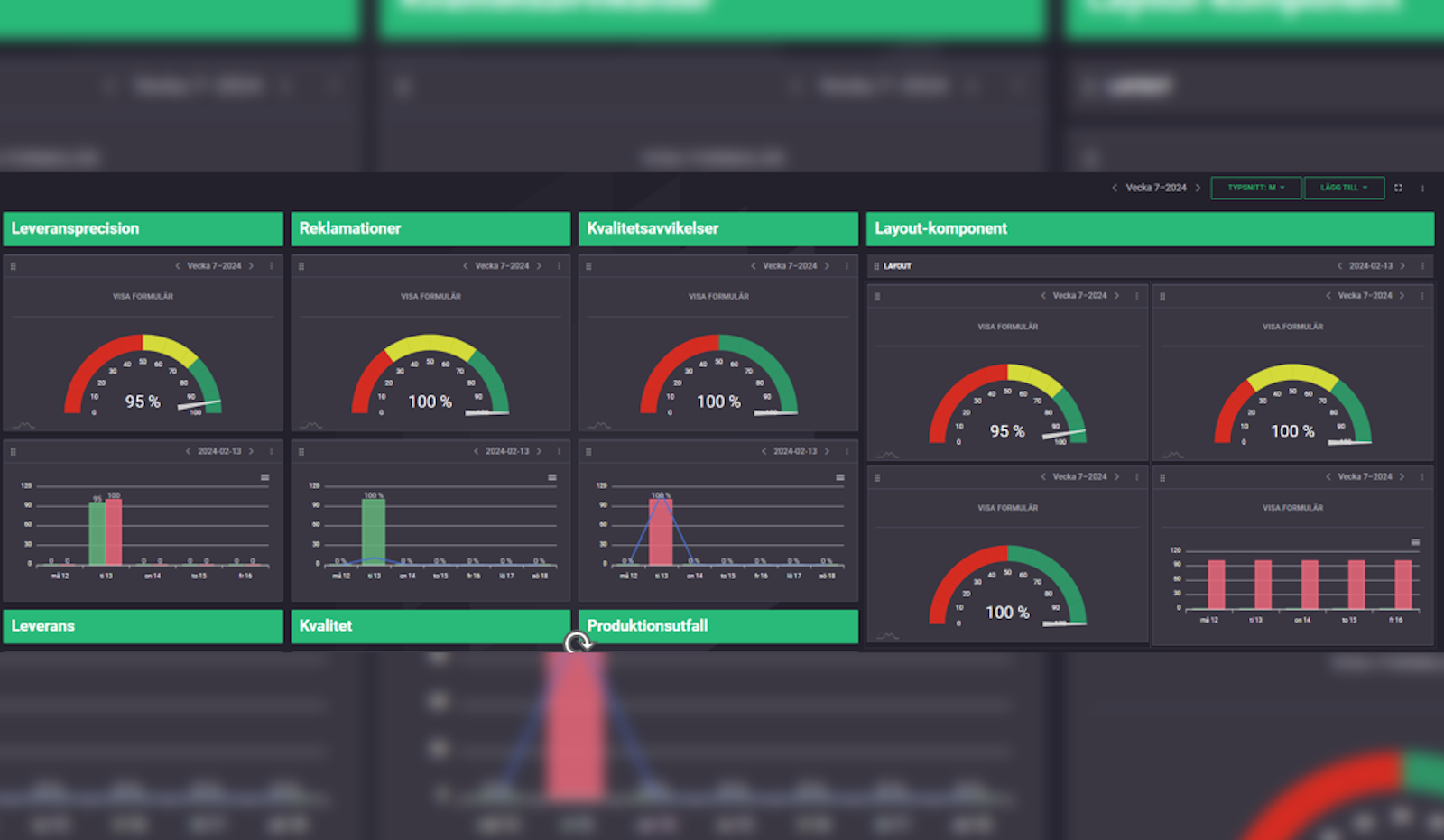
Task: Next date arrow in LAYOUT container row
Action: coord(1402,266)
